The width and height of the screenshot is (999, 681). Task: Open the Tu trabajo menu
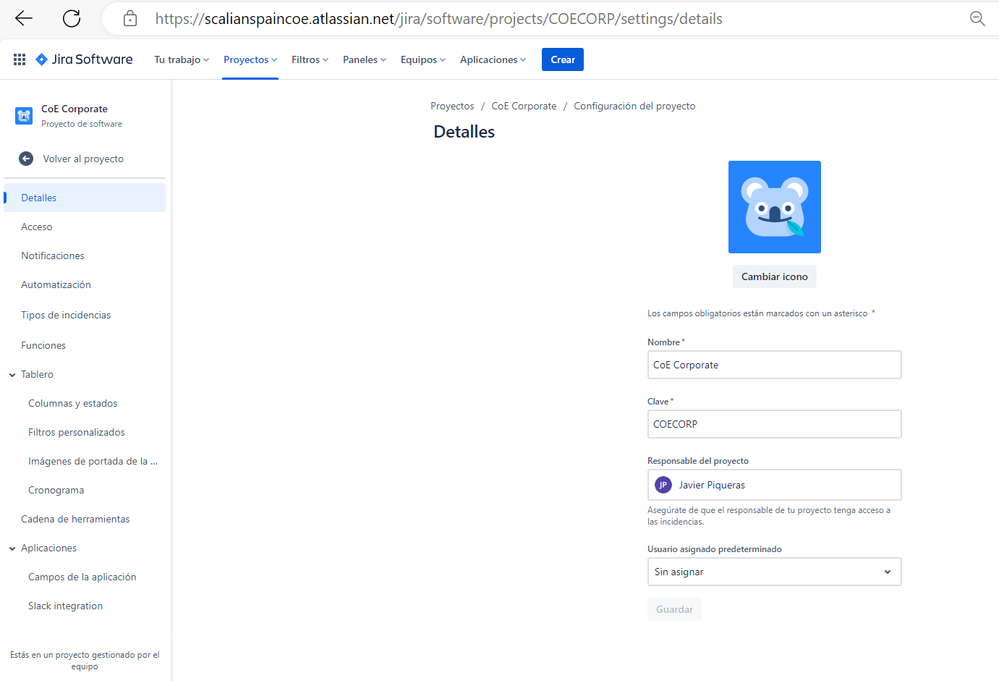coord(182,59)
